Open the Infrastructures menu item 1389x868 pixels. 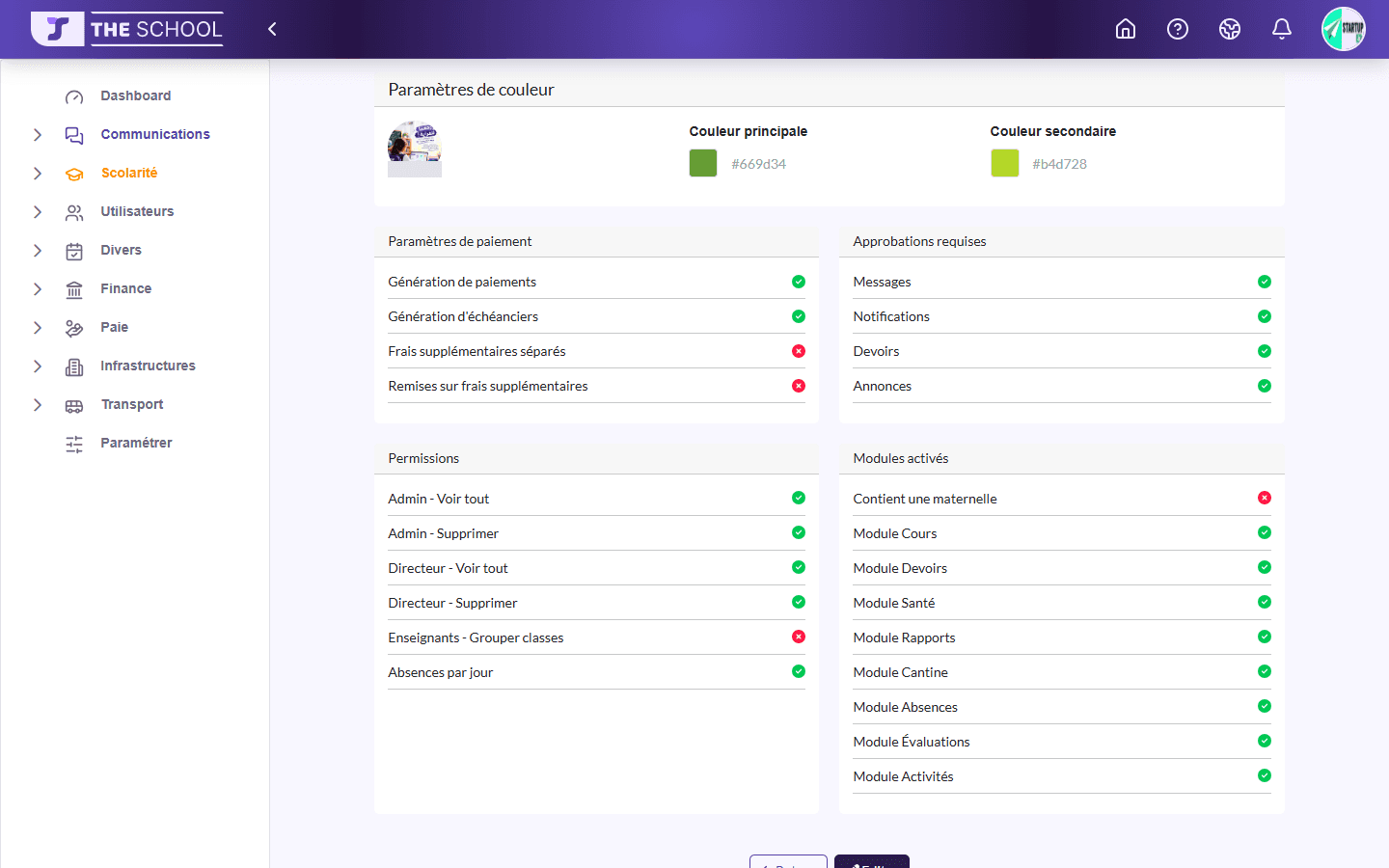click(149, 366)
